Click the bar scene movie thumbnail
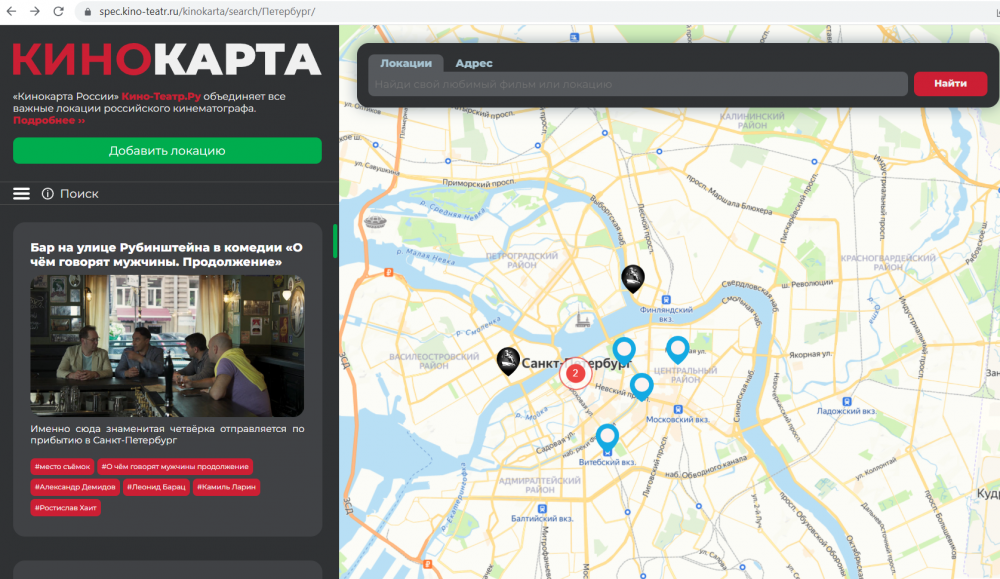Screen dimensions: 1000x579 coord(167,346)
